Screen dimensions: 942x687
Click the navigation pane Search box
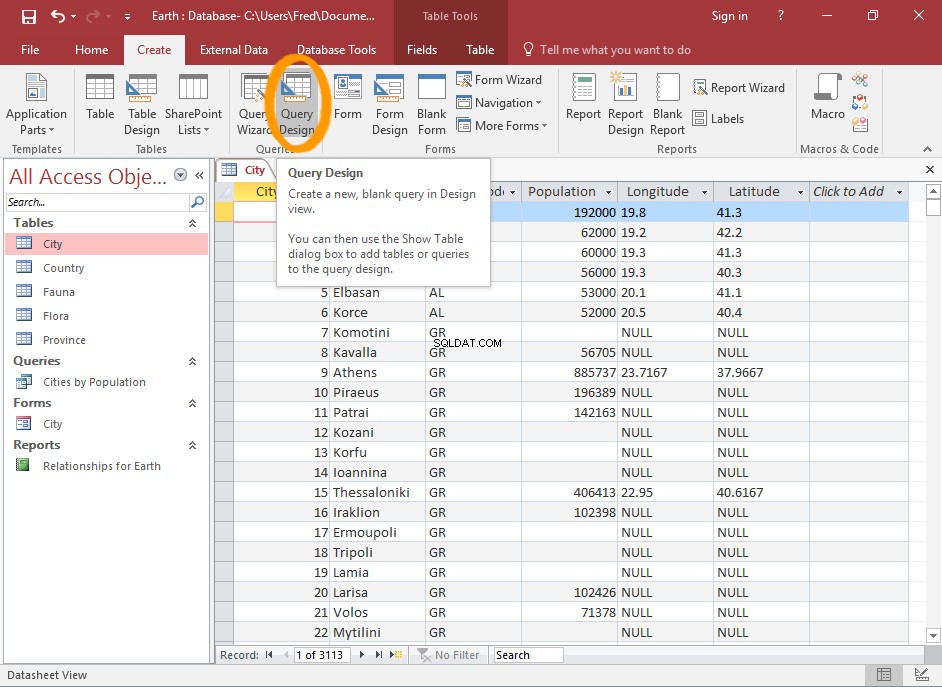[97, 202]
